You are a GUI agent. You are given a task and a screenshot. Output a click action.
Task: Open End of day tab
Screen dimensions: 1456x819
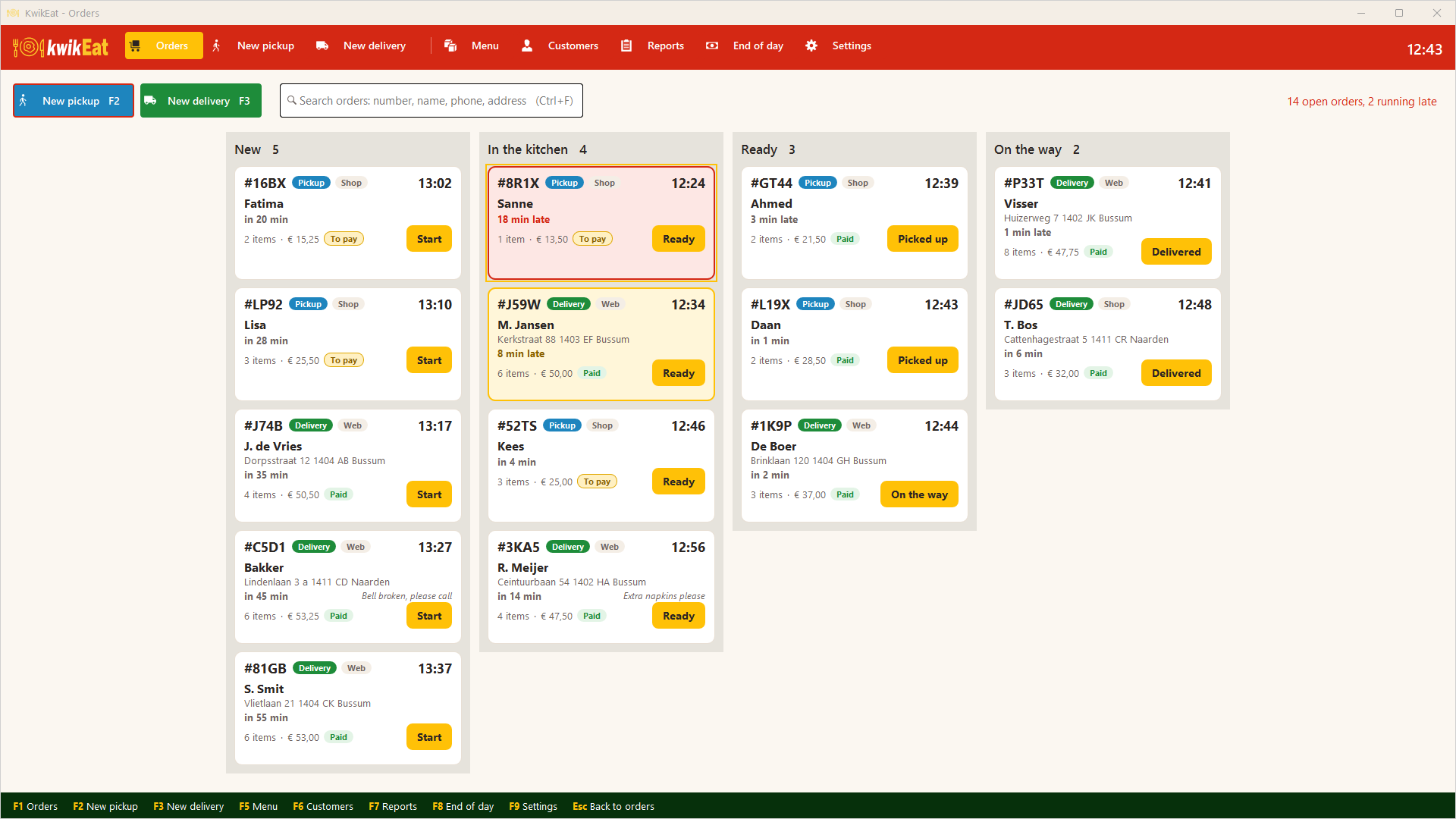coord(745,45)
